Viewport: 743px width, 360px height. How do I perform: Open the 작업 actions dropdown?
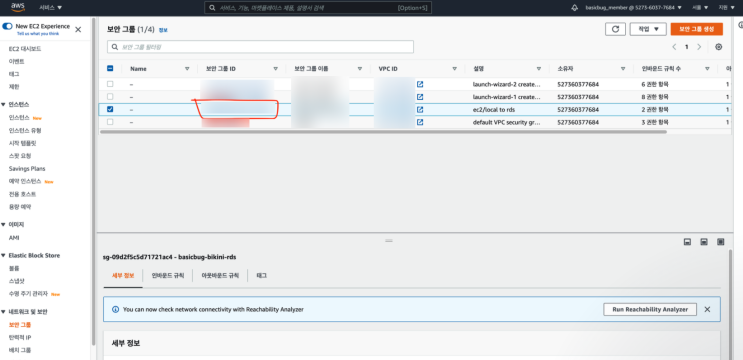(x=648, y=29)
